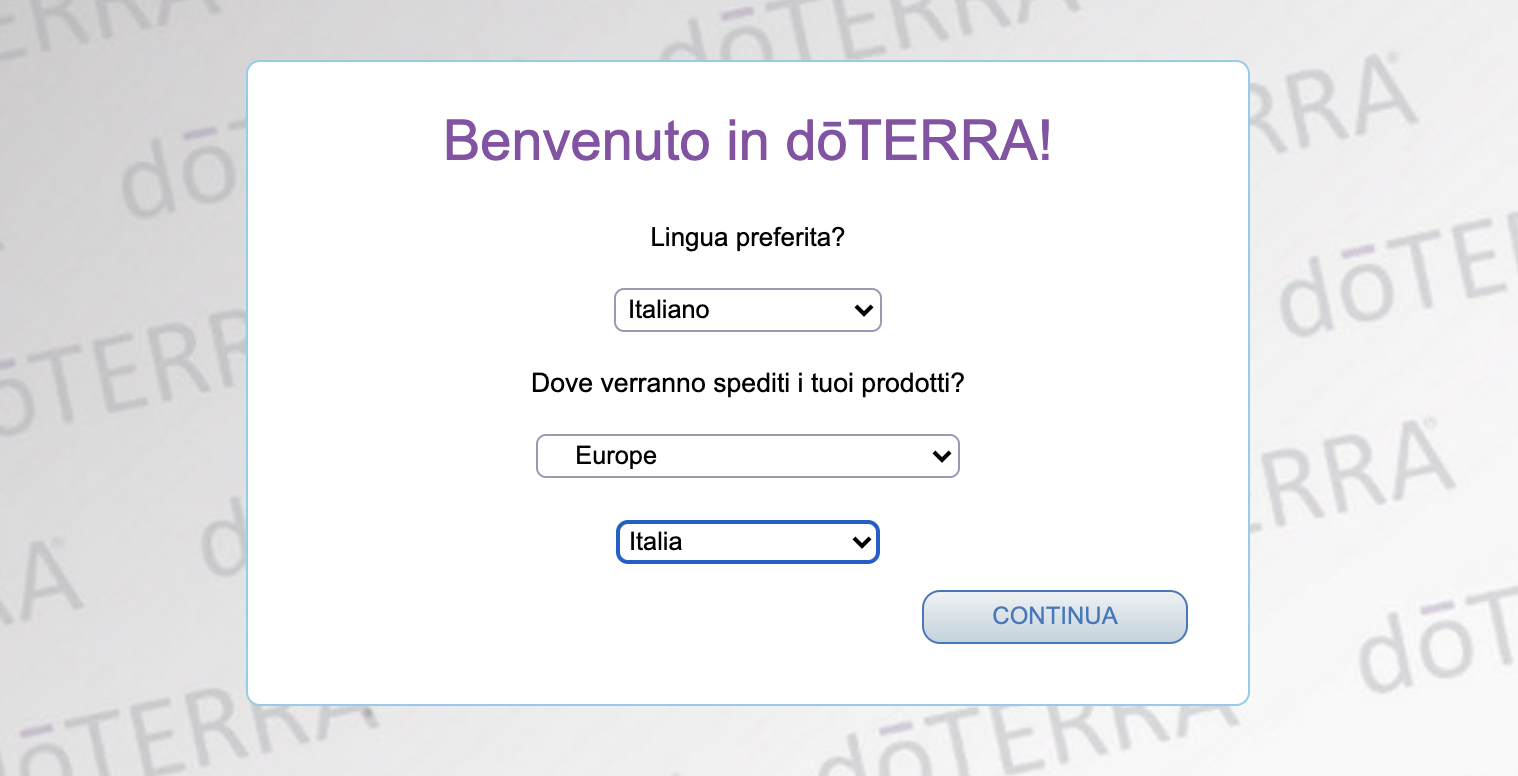Select the 'Benvenuto in dōTERRA!' heading
This screenshot has height=776, width=1518.
click(x=748, y=140)
